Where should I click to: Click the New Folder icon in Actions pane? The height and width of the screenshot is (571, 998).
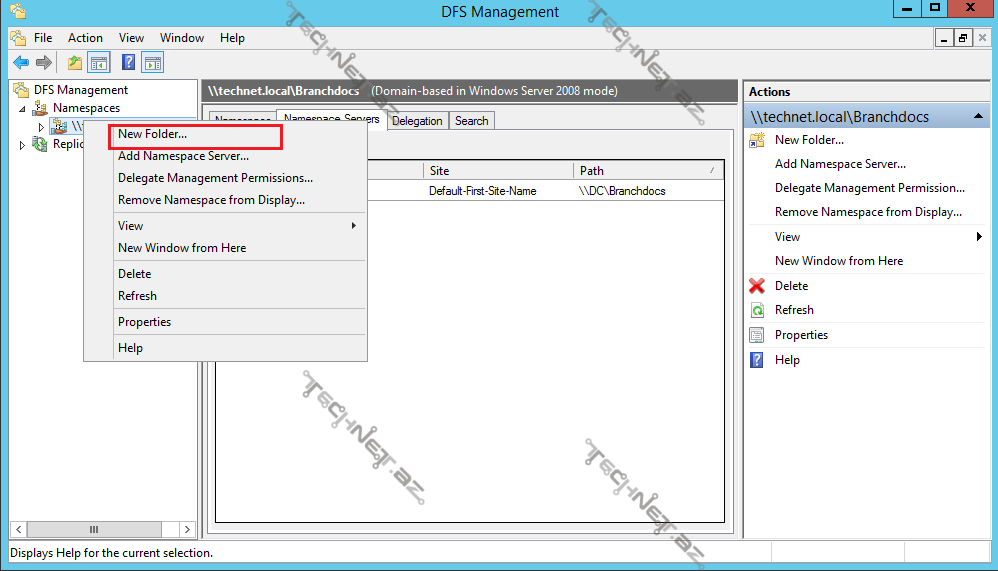pyautogui.click(x=757, y=140)
